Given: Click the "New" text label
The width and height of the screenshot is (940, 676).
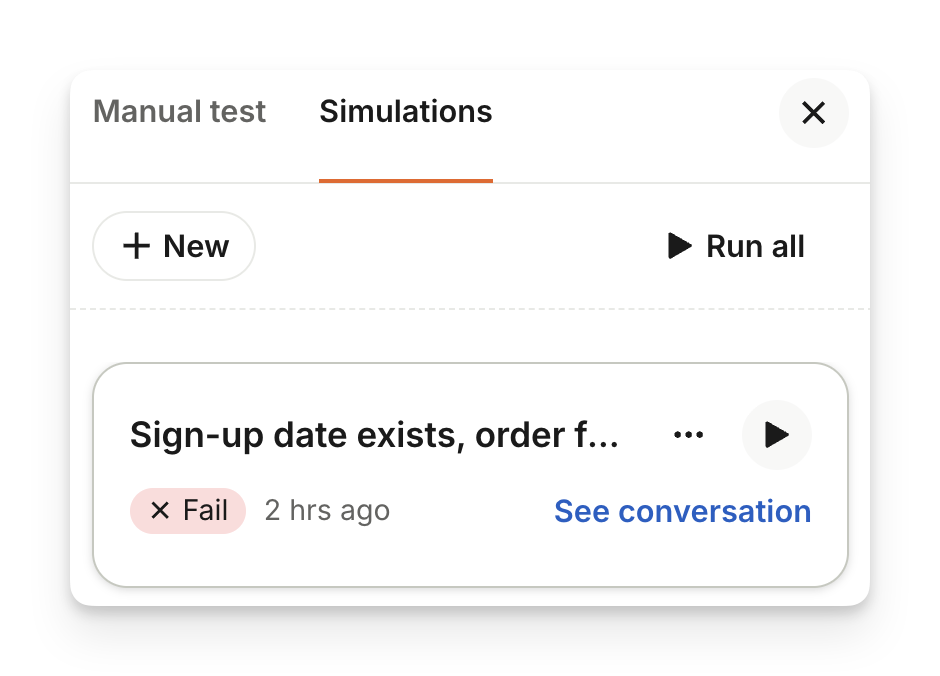Looking at the screenshot, I should point(196,246).
